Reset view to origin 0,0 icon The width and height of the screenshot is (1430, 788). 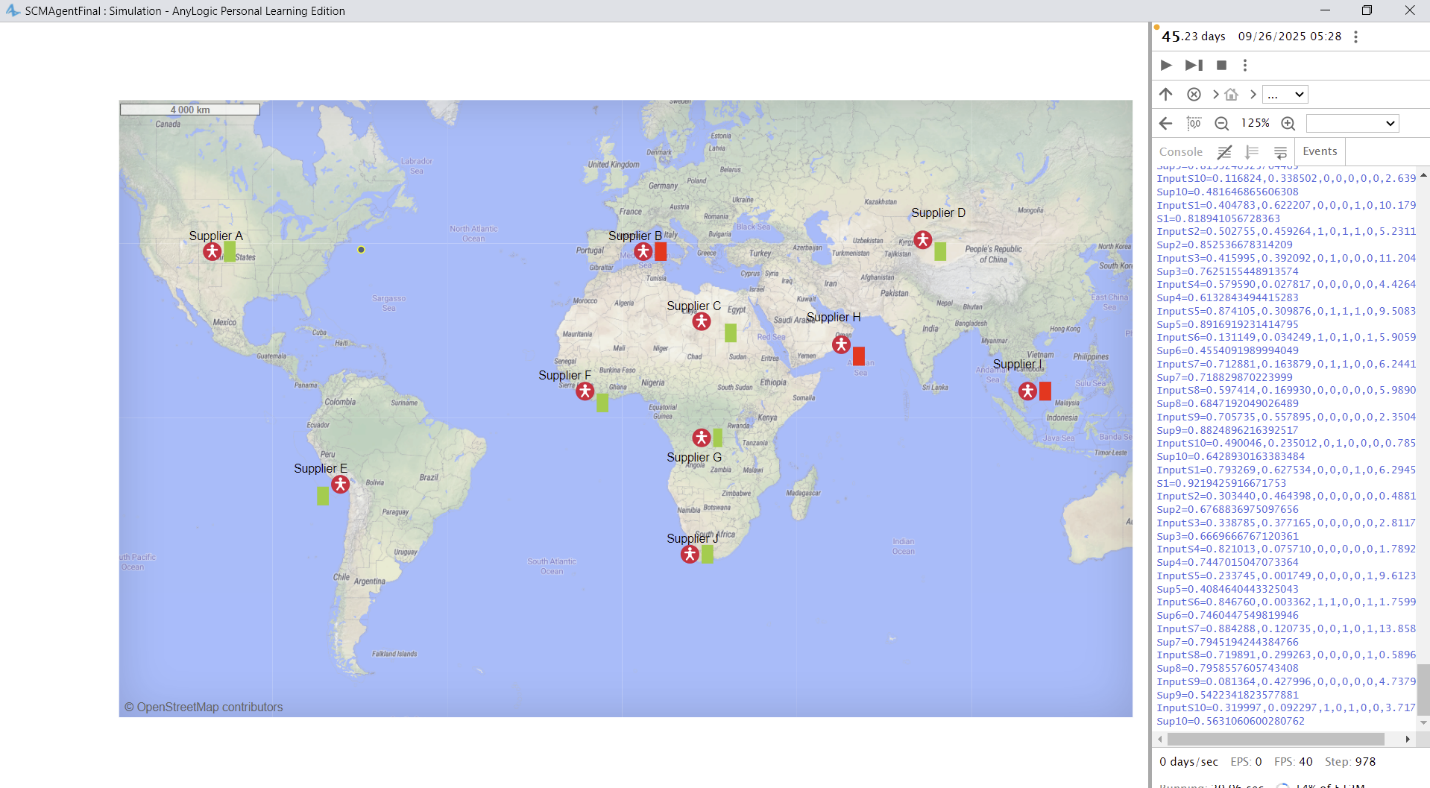(x=1194, y=123)
